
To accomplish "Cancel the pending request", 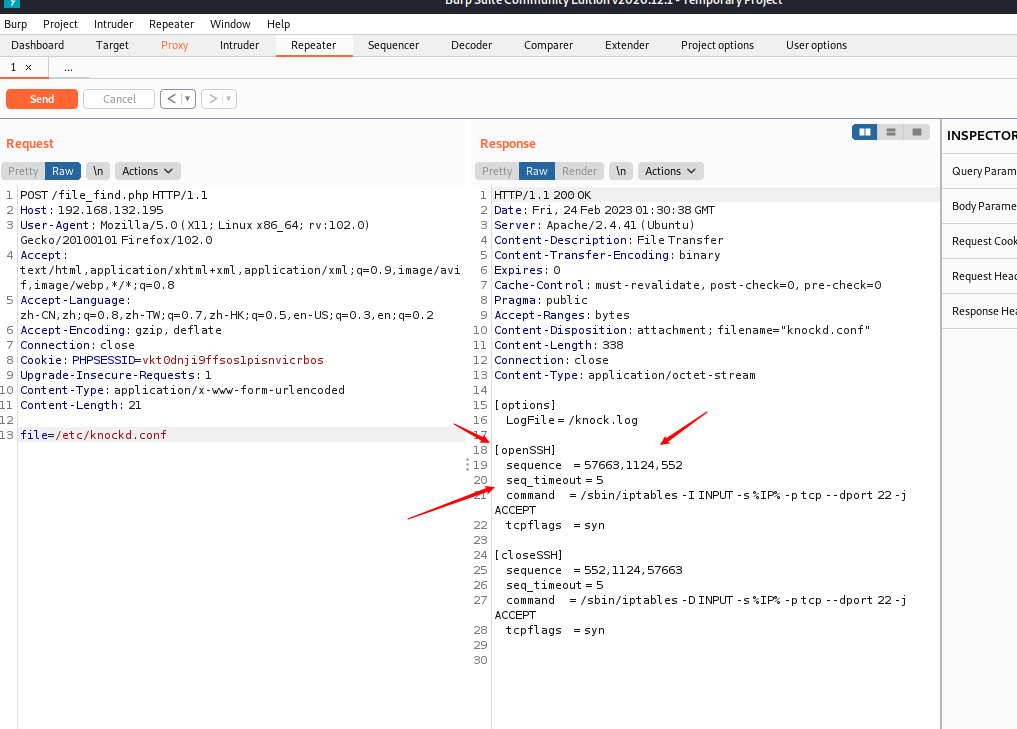I will click(x=119, y=99).
